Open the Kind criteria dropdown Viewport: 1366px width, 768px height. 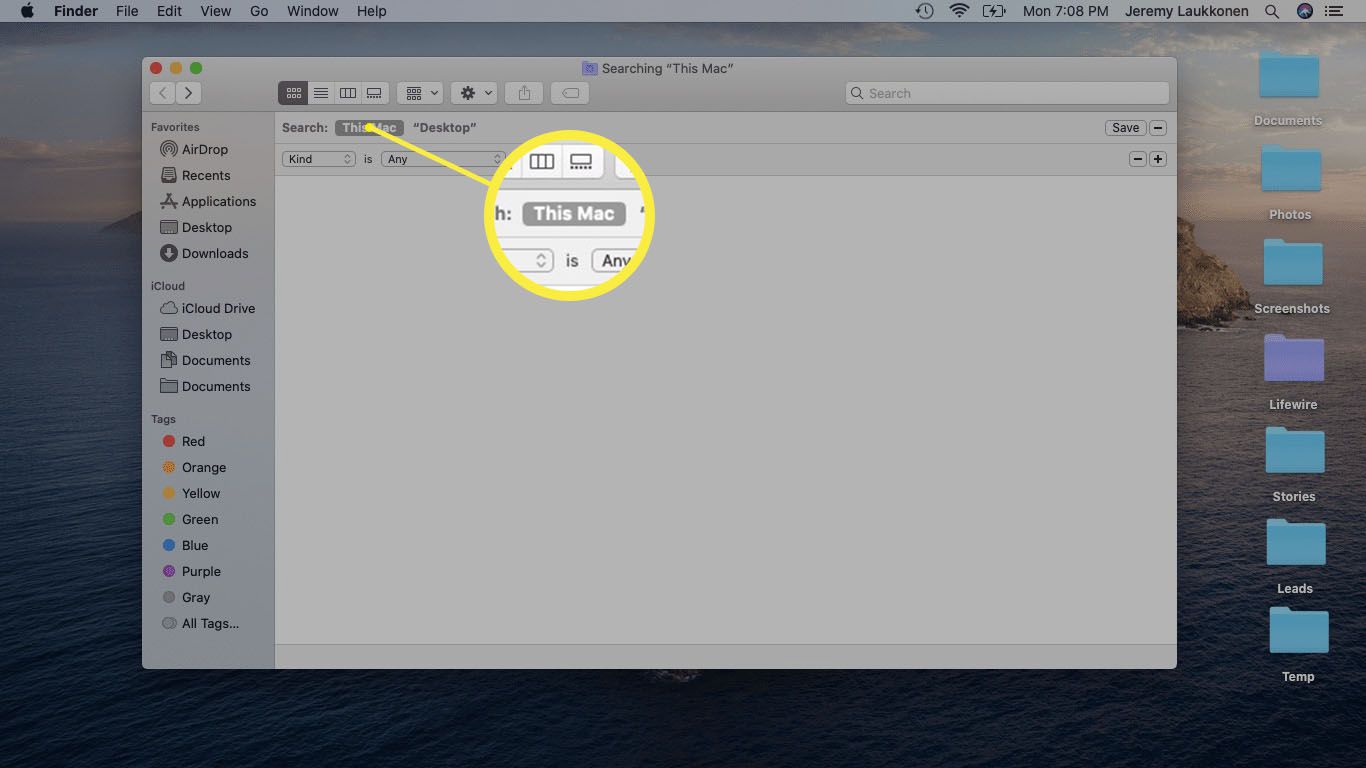(319, 159)
